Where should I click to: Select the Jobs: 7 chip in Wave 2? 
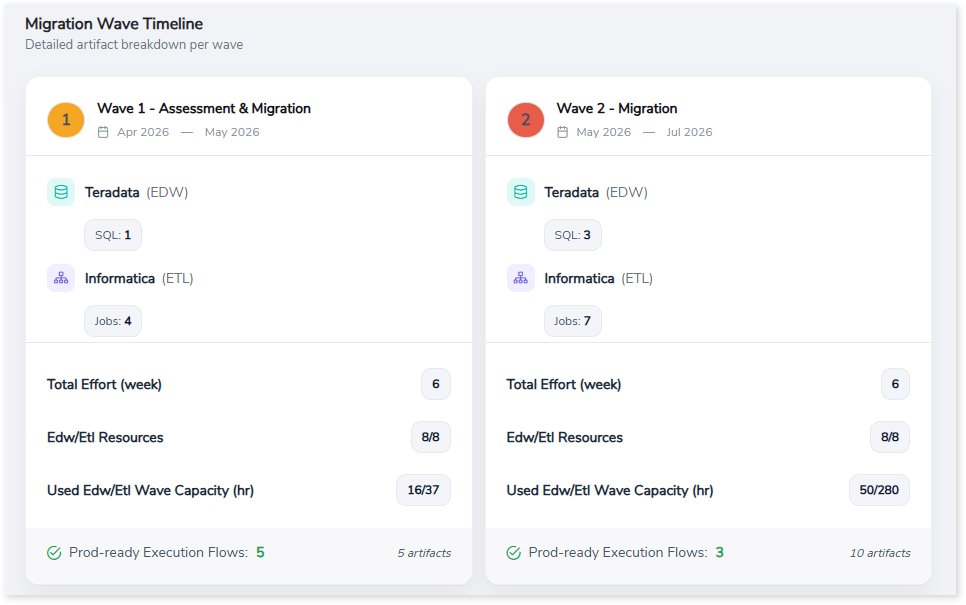(573, 321)
